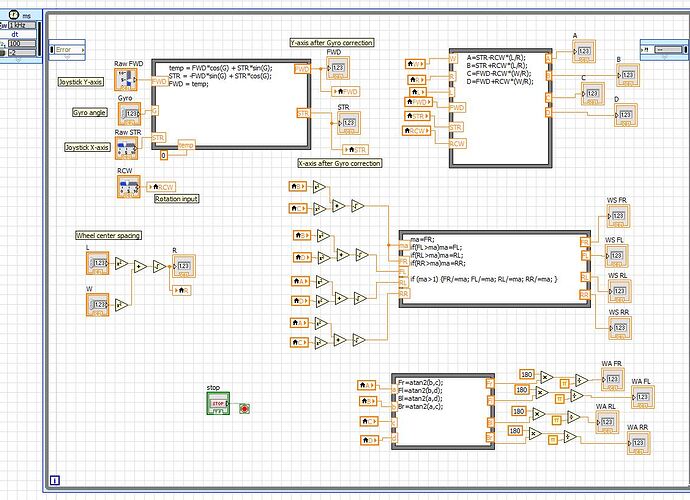Select the RCW slider control terminal
This screenshot has width=690, height=500.
128,187
